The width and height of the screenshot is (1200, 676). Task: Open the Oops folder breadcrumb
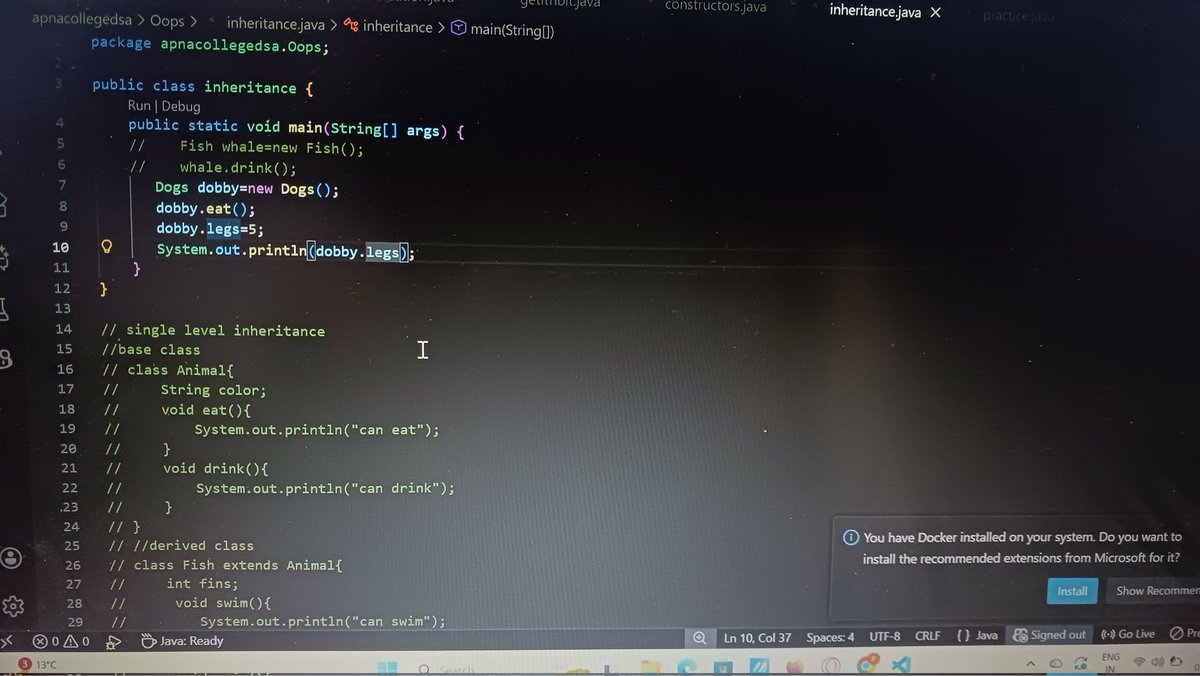[x=167, y=21]
